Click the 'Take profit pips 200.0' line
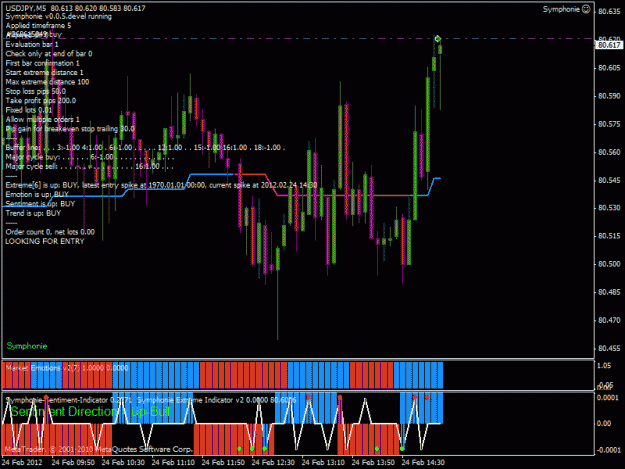The width and height of the screenshot is (625, 469). [41, 101]
